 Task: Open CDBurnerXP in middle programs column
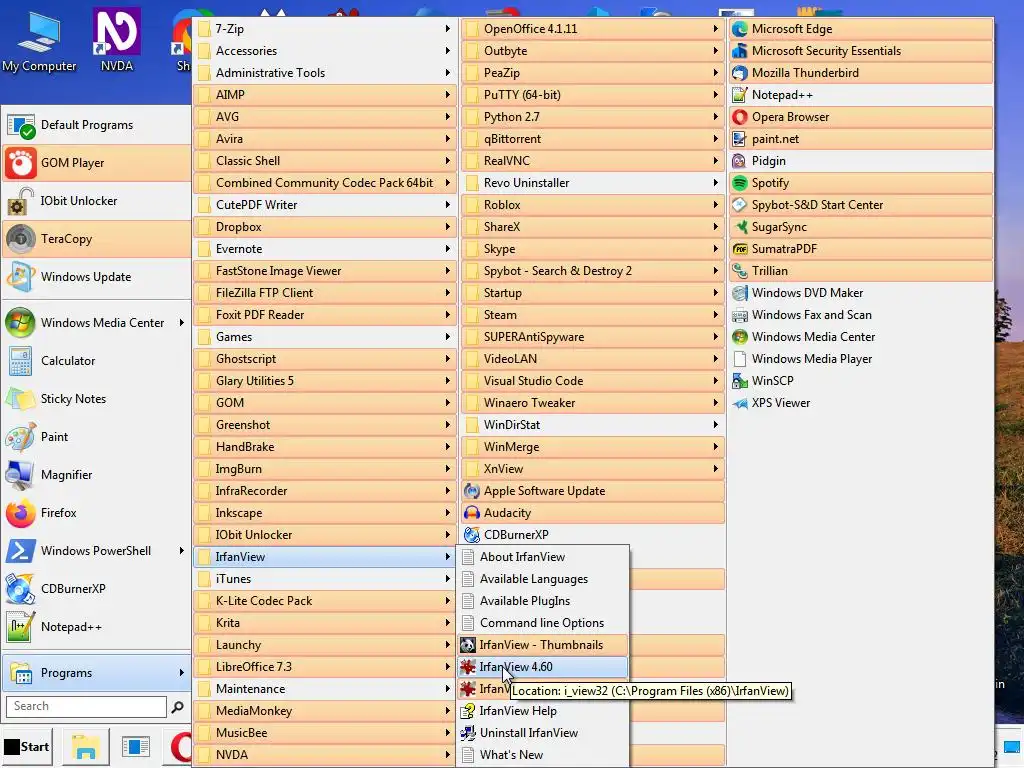(x=593, y=535)
